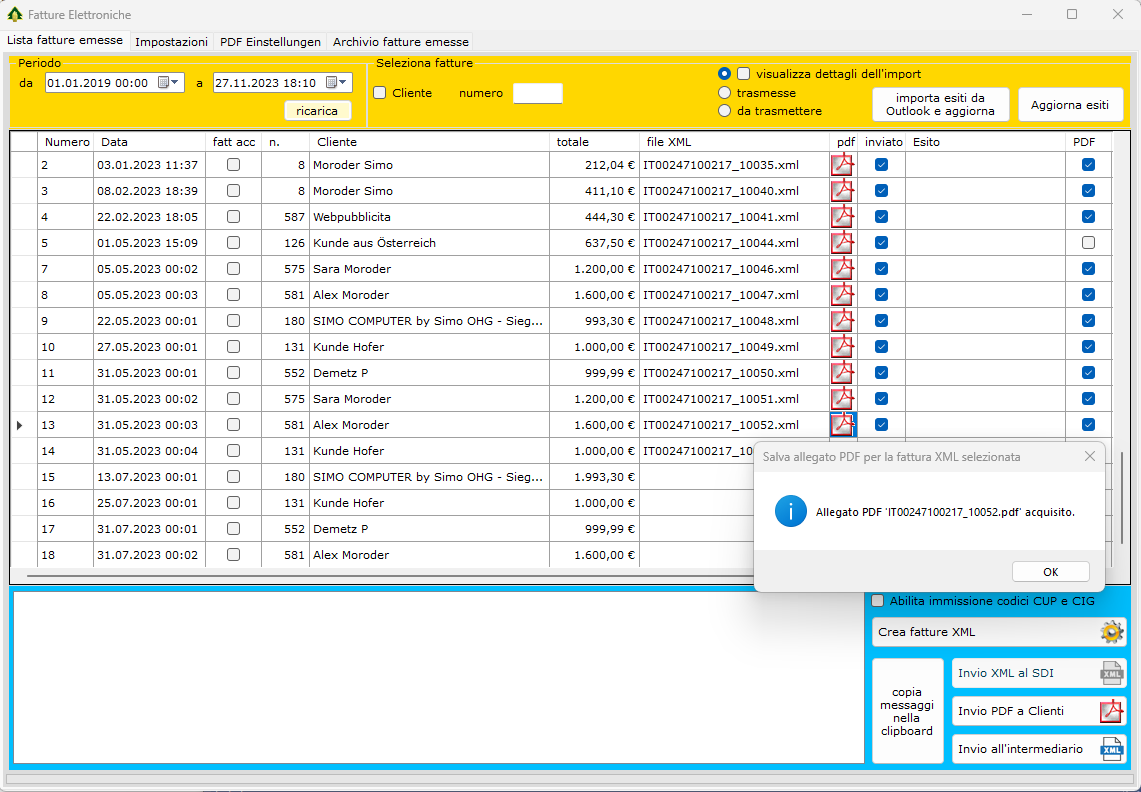Tick 'Abilita immissione codici CUP e CIG'

878,601
